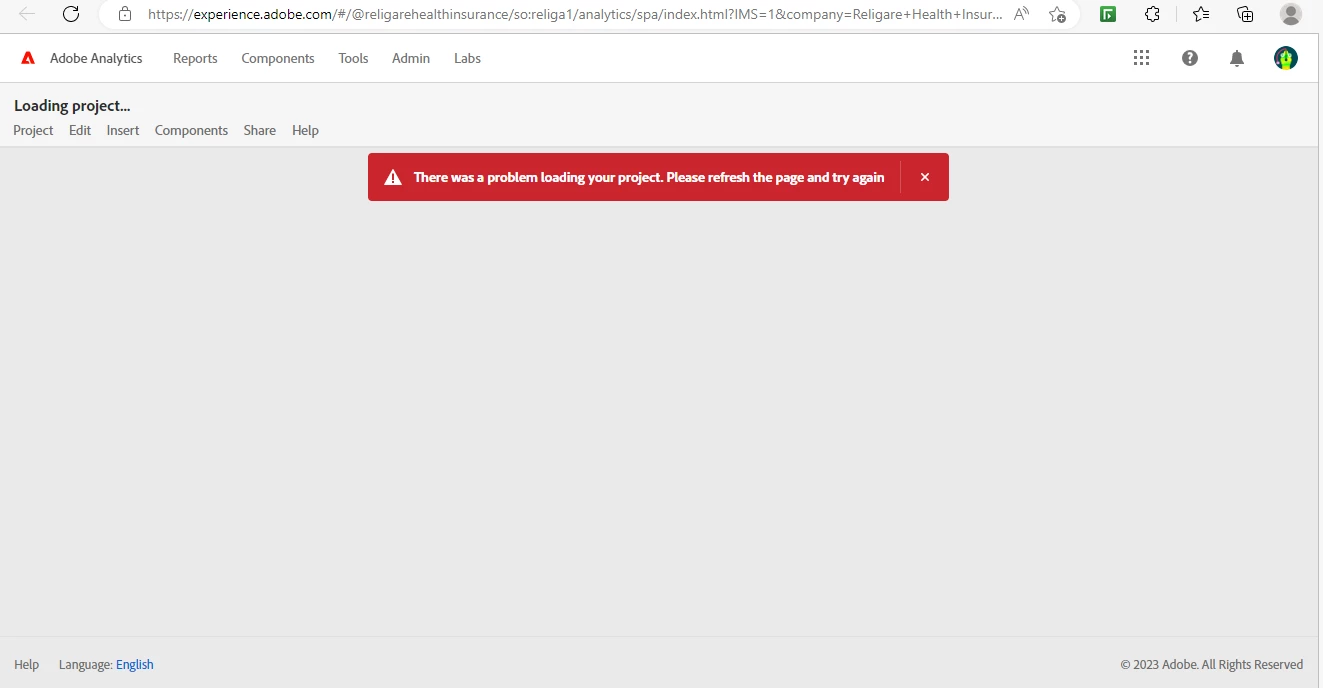Open the Collections icon
This screenshot has height=688, width=1323.
(x=1245, y=14)
